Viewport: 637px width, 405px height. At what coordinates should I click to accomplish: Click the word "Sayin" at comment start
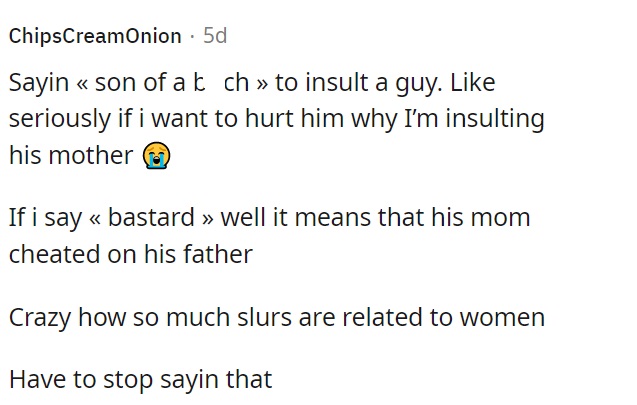(x=39, y=83)
